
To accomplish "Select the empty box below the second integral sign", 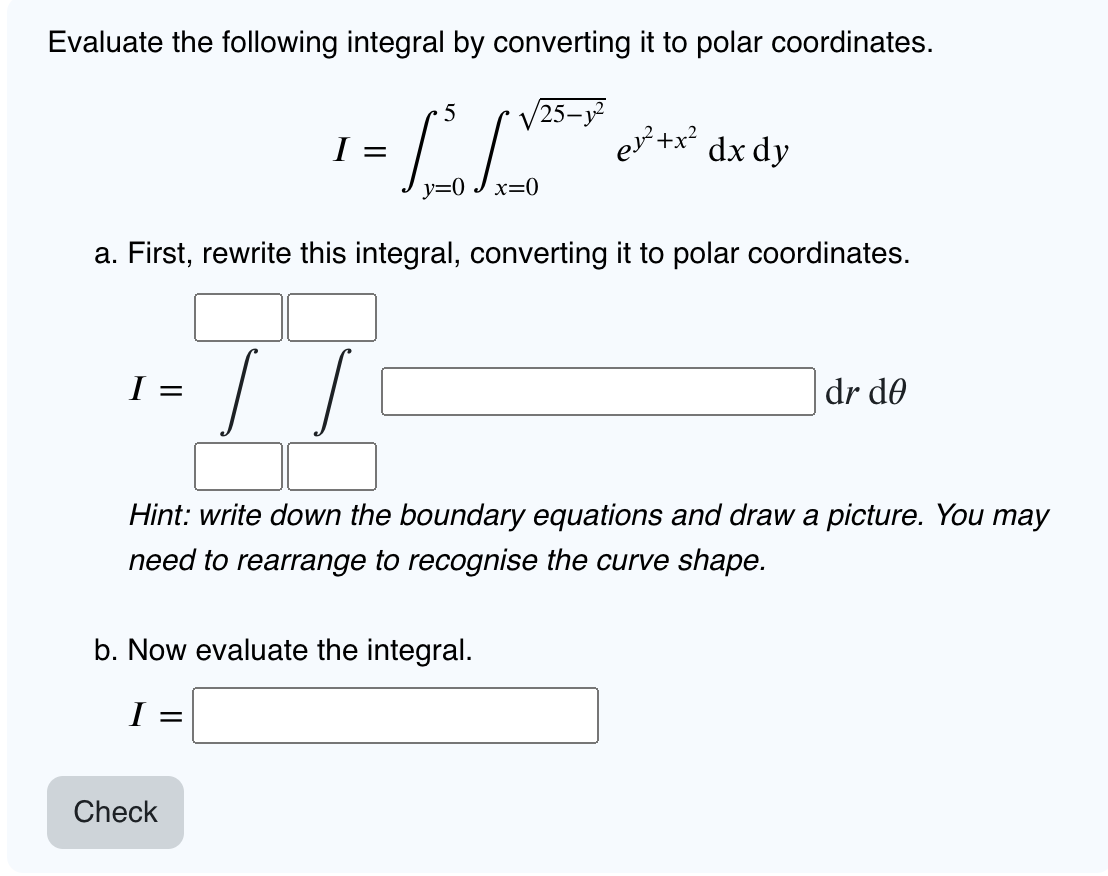I will coord(331,467).
